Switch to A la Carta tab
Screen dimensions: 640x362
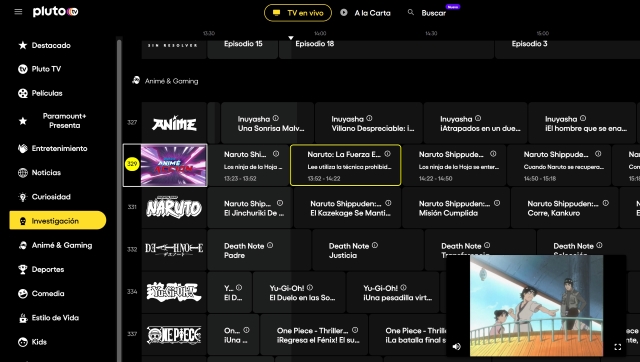(x=365, y=13)
